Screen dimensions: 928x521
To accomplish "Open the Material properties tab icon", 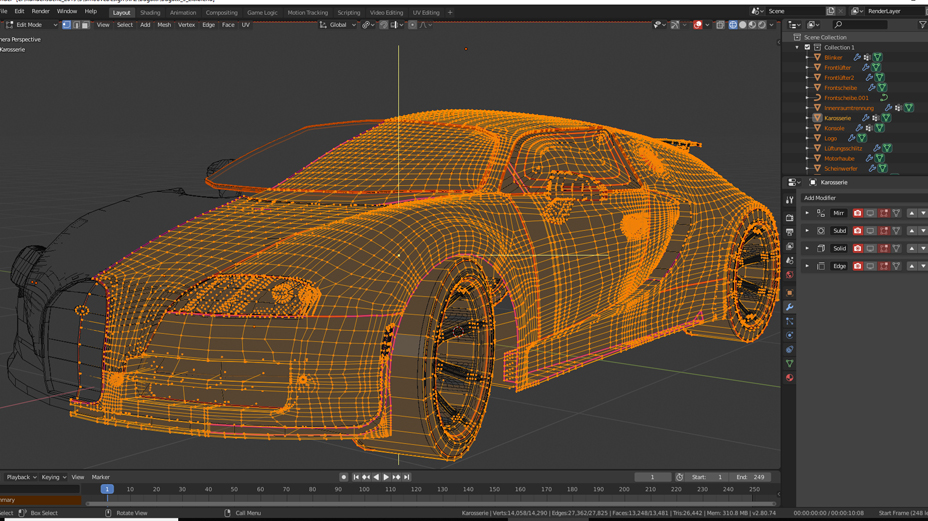I will (790, 378).
